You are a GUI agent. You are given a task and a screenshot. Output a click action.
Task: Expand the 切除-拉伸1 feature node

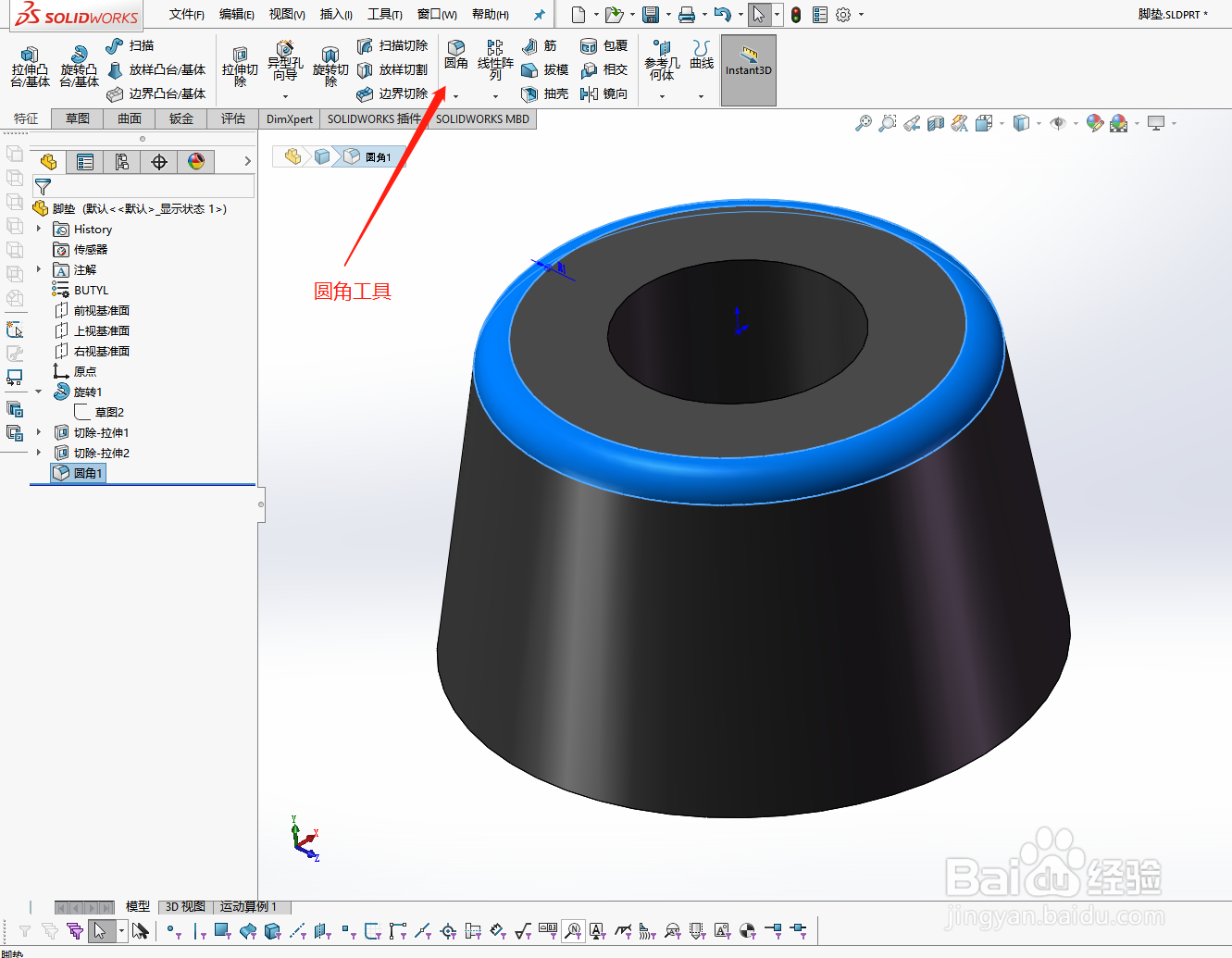pyautogui.click(x=38, y=432)
